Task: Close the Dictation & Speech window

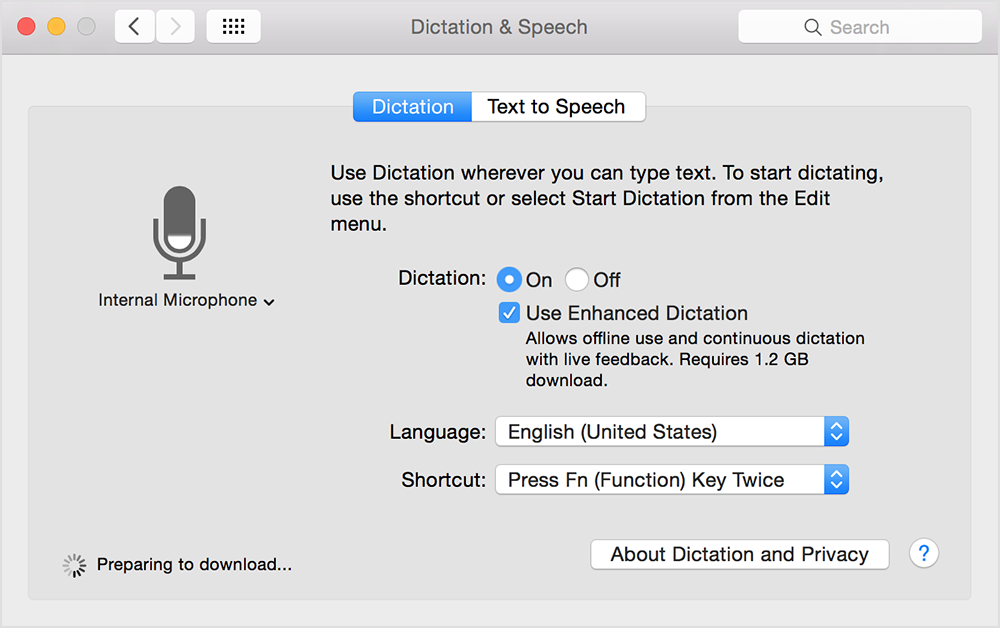Action: (26, 27)
